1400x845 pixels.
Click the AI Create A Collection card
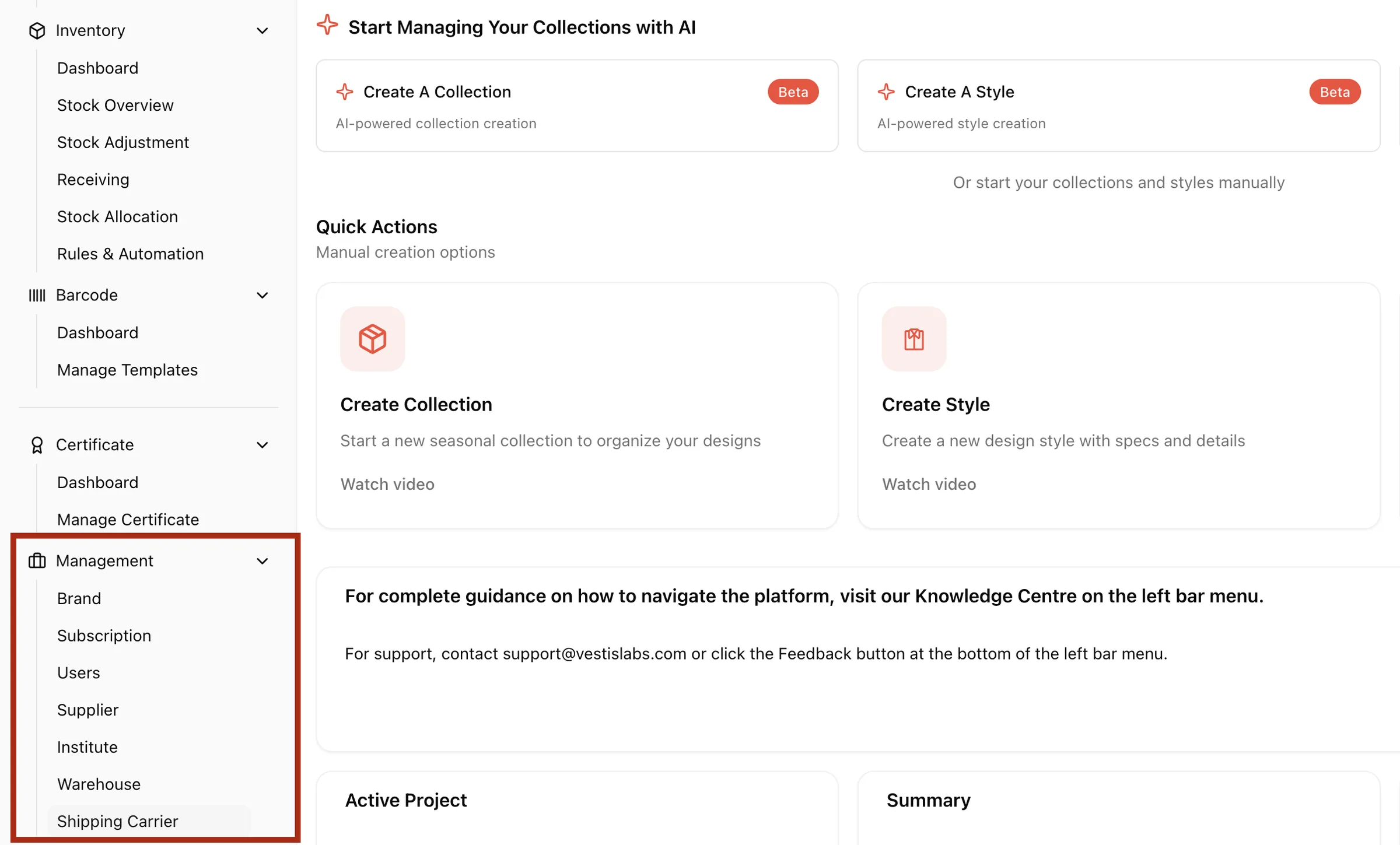point(577,106)
